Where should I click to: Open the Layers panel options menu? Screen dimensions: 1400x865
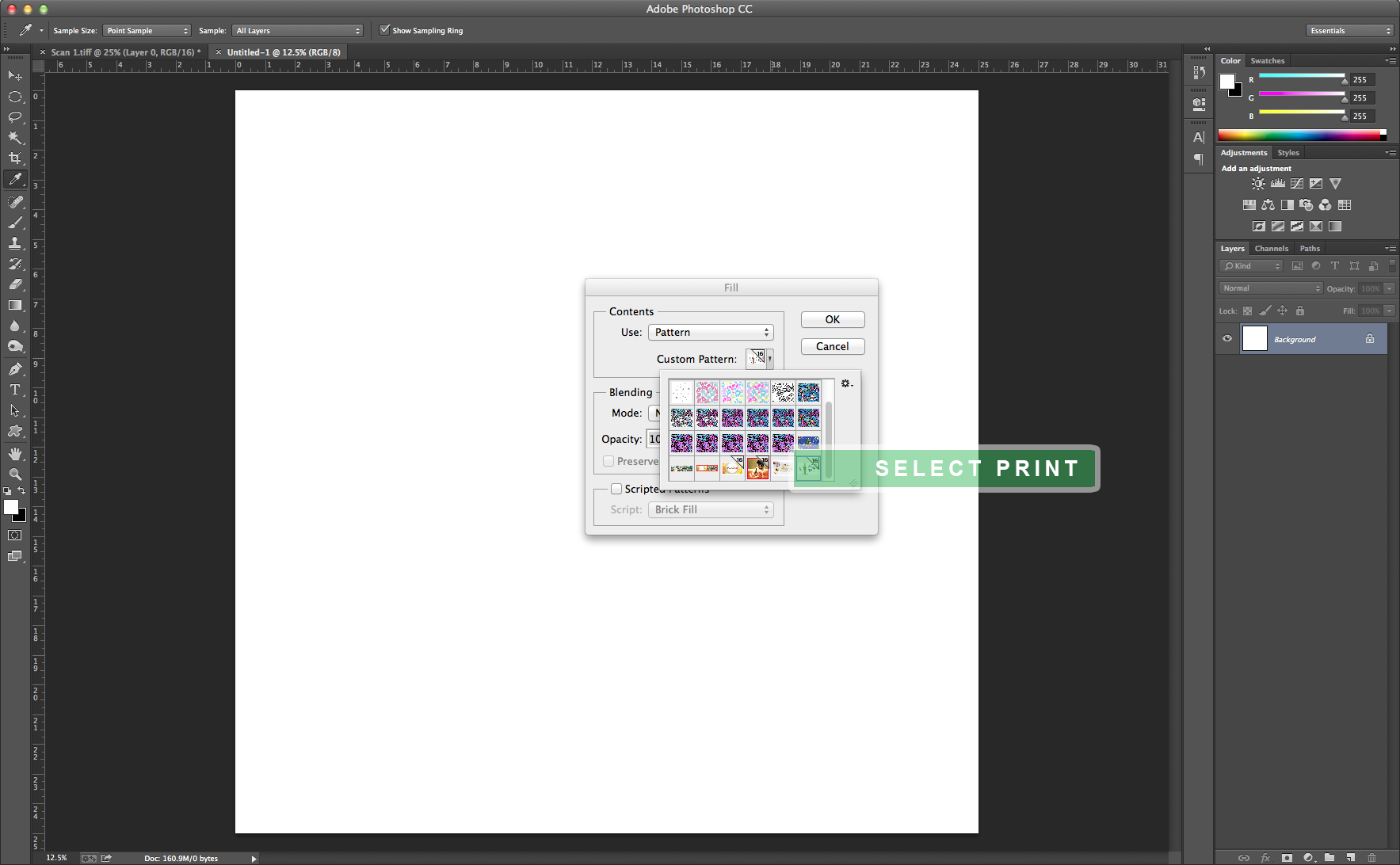(x=1390, y=249)
